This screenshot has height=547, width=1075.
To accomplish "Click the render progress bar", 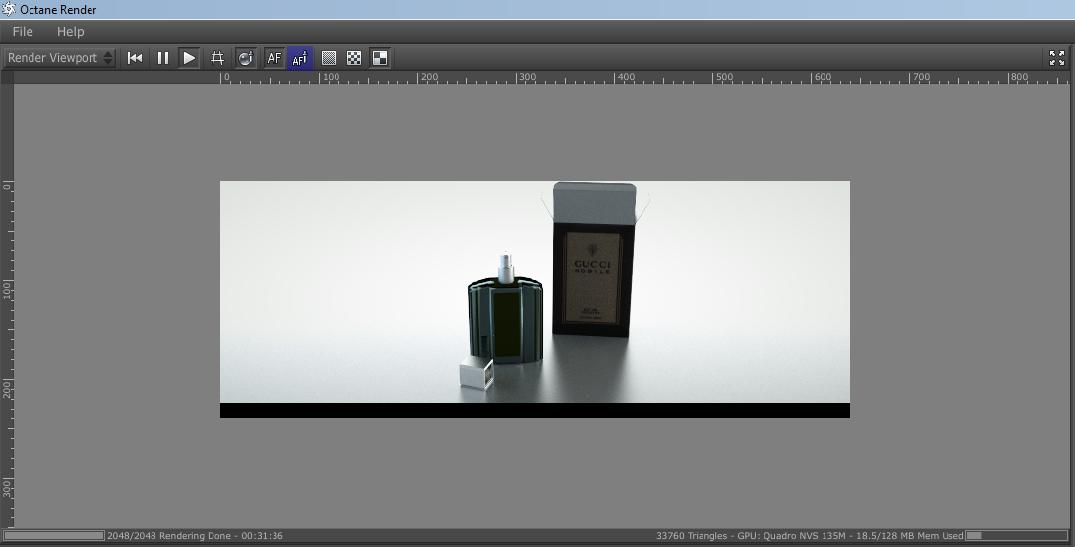I will click(53, 535).
